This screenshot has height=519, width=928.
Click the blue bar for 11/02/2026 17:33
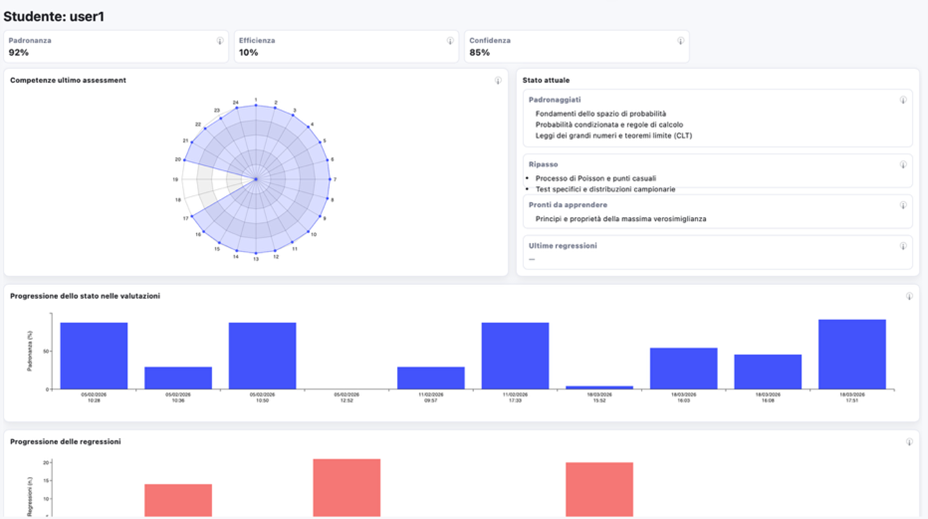[x=515, y=356]
